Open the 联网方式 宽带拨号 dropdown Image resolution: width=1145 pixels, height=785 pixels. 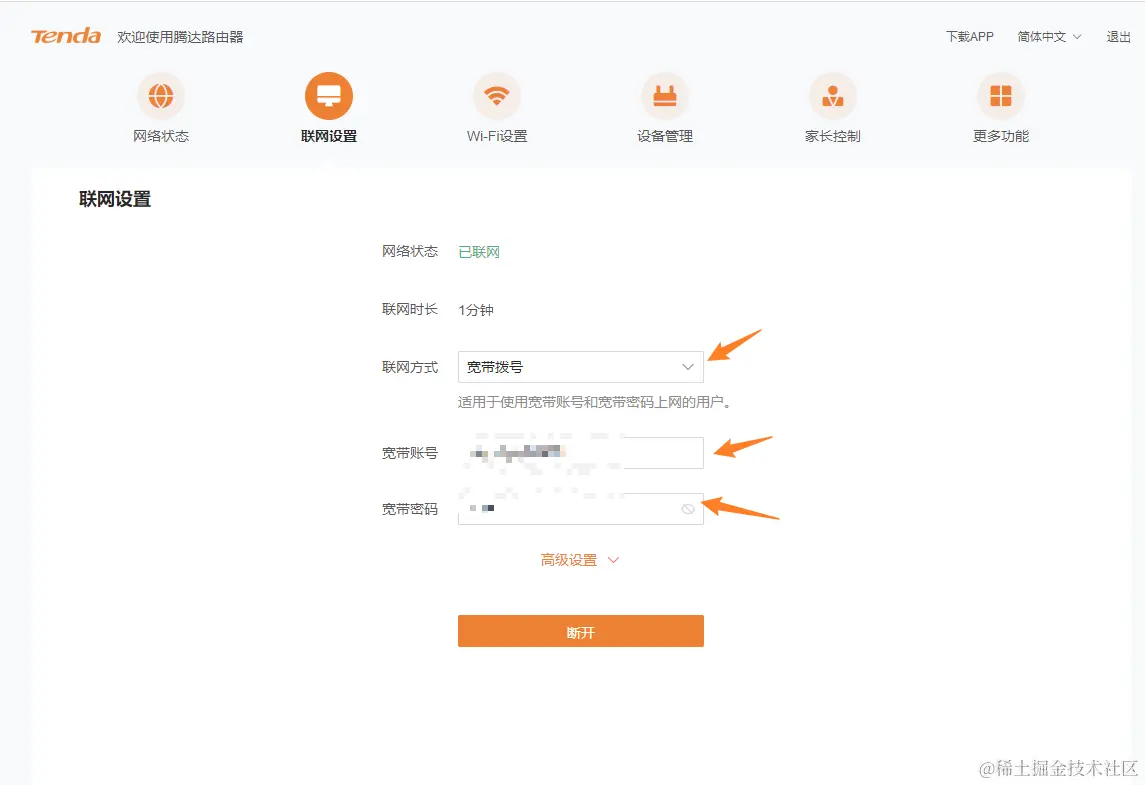coord(581,367)
